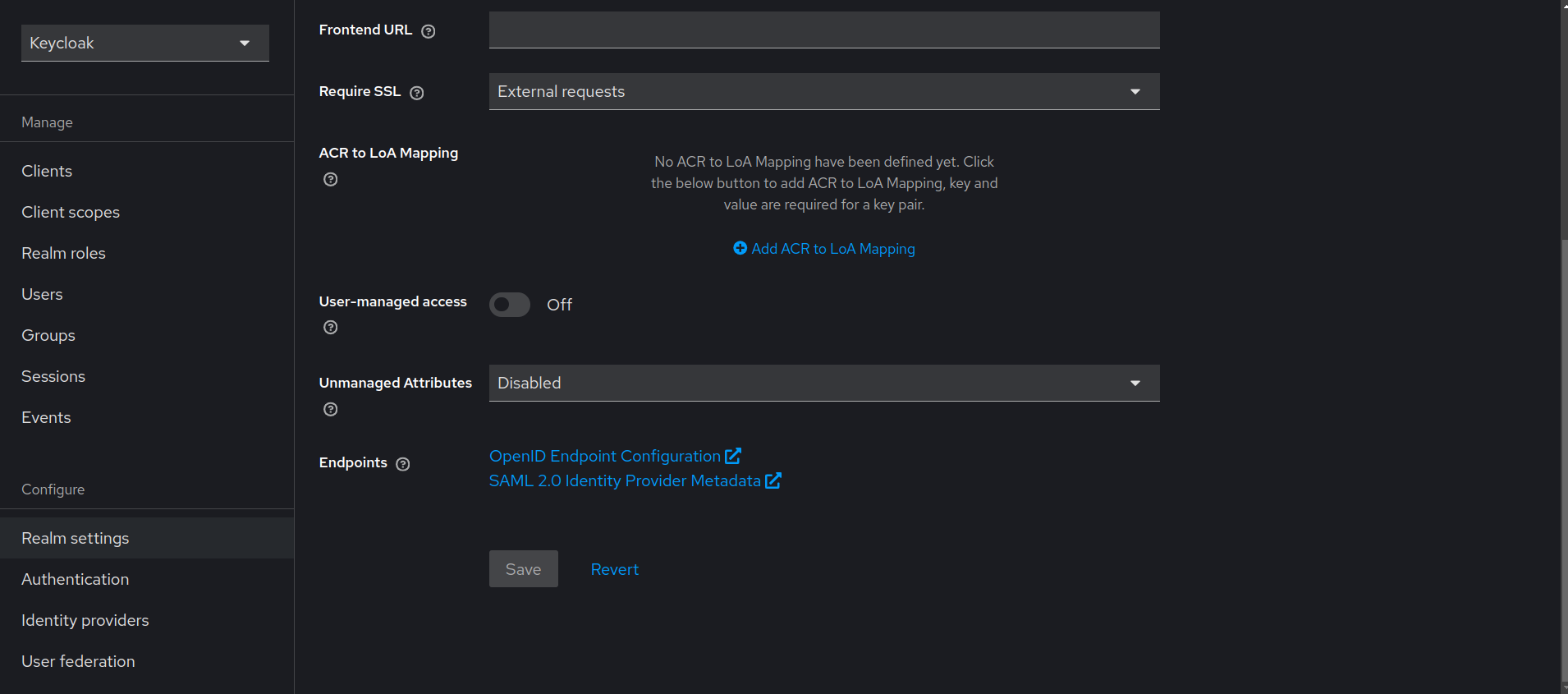Open Client scopes page
The height and width of the screenshot is (694, 1568).
tap(147, 212)
